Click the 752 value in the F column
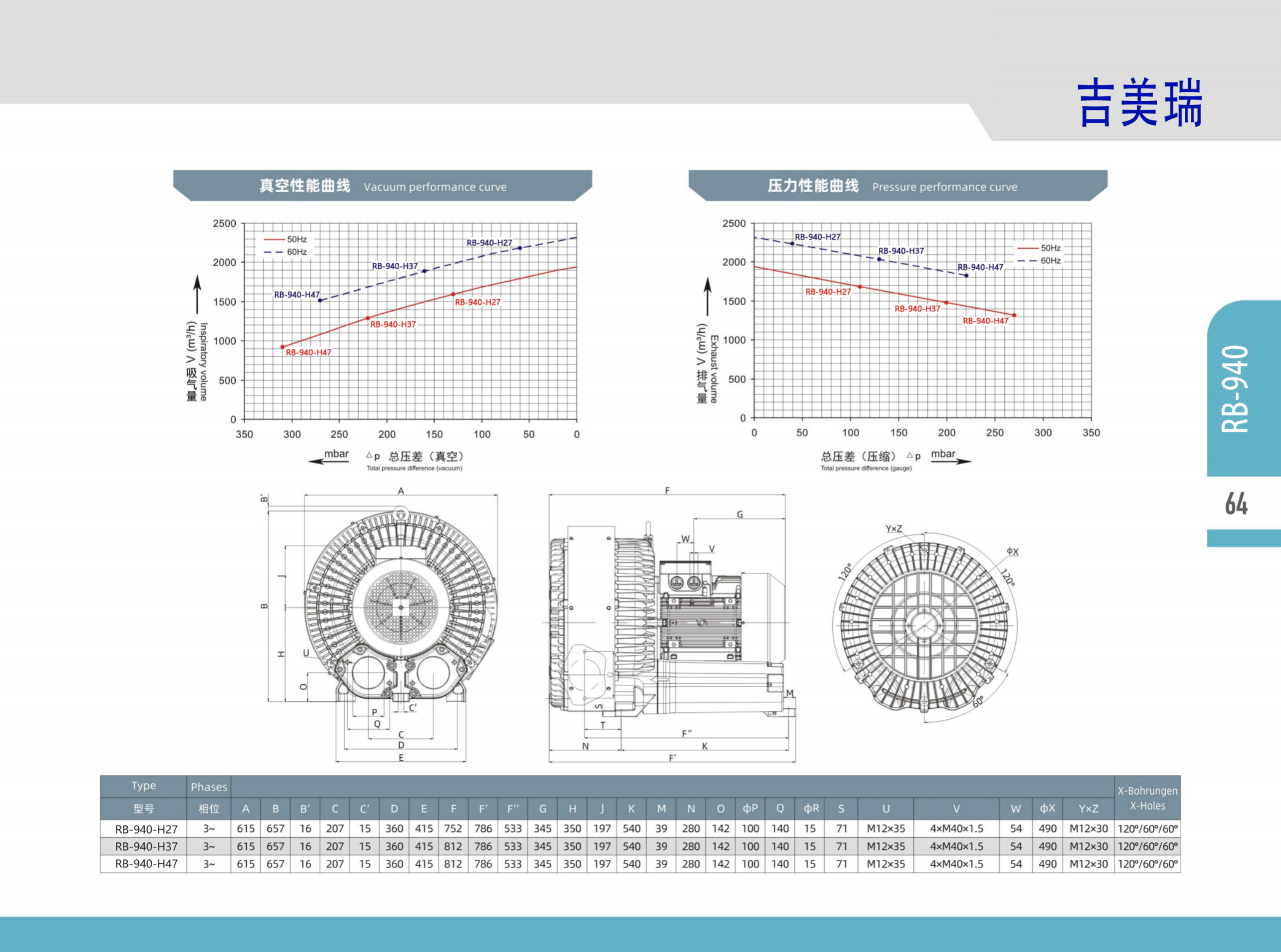Viewport: 1281px width, 952px height. coord(453,829)
